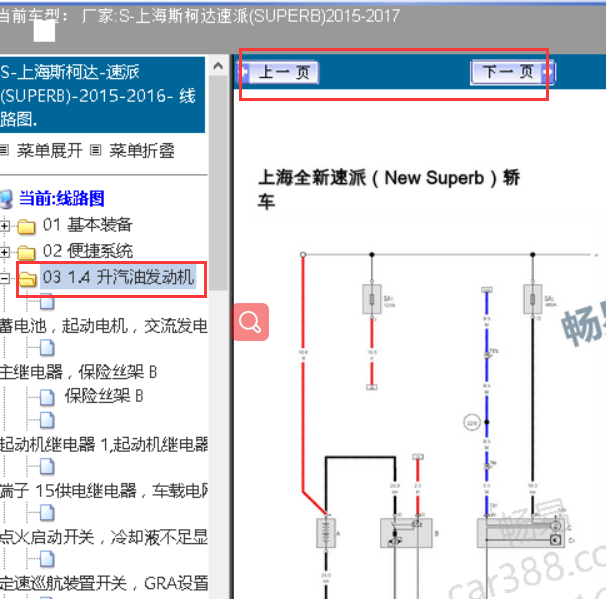Screen dimensions: 606x599
Task: Click the page icon above 主继电器 entry
Action: tap(47, 347)
